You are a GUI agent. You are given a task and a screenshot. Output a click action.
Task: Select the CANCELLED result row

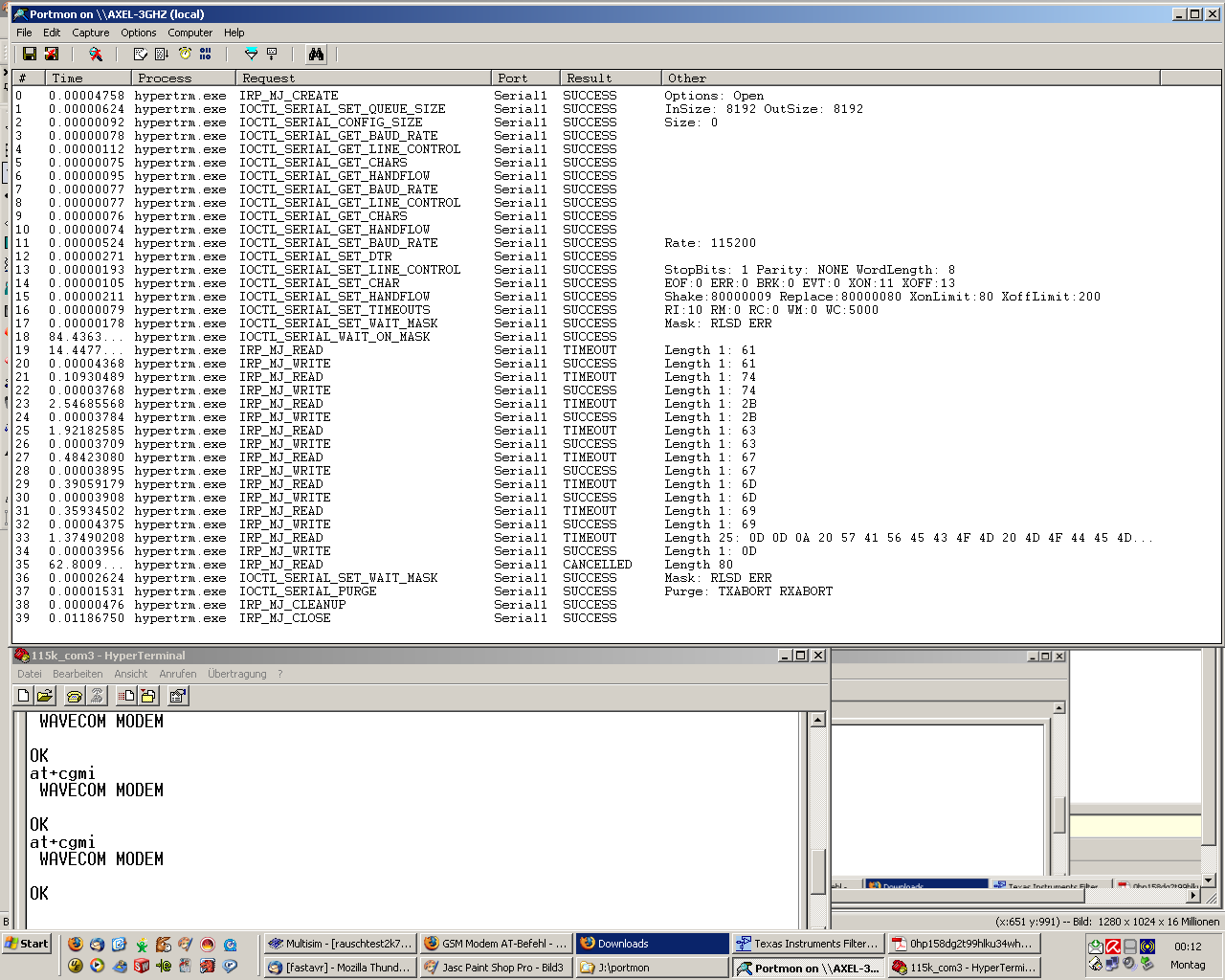point(616,565)
